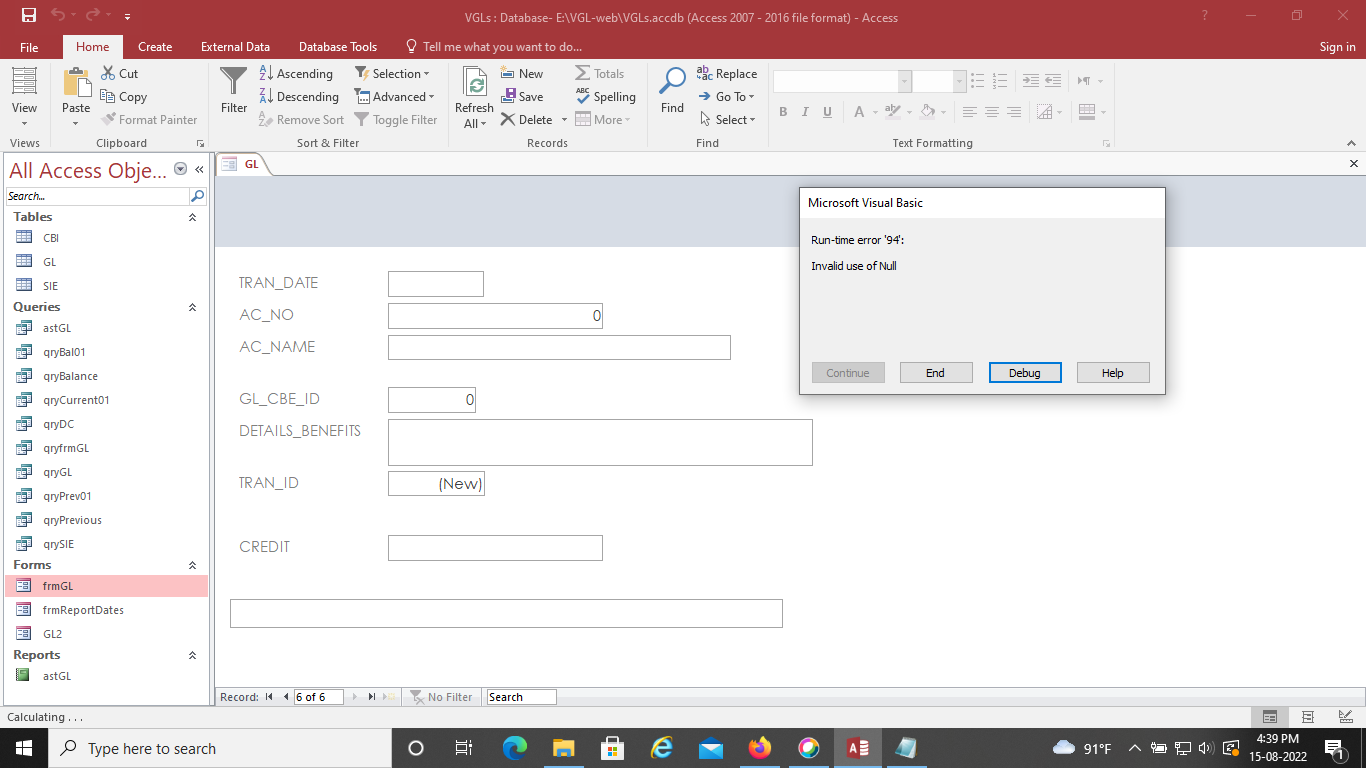The width and height of the screenshot is (1366, 768).
Task: Switch to the Database Tools tab
Action: tap(338, 47)
